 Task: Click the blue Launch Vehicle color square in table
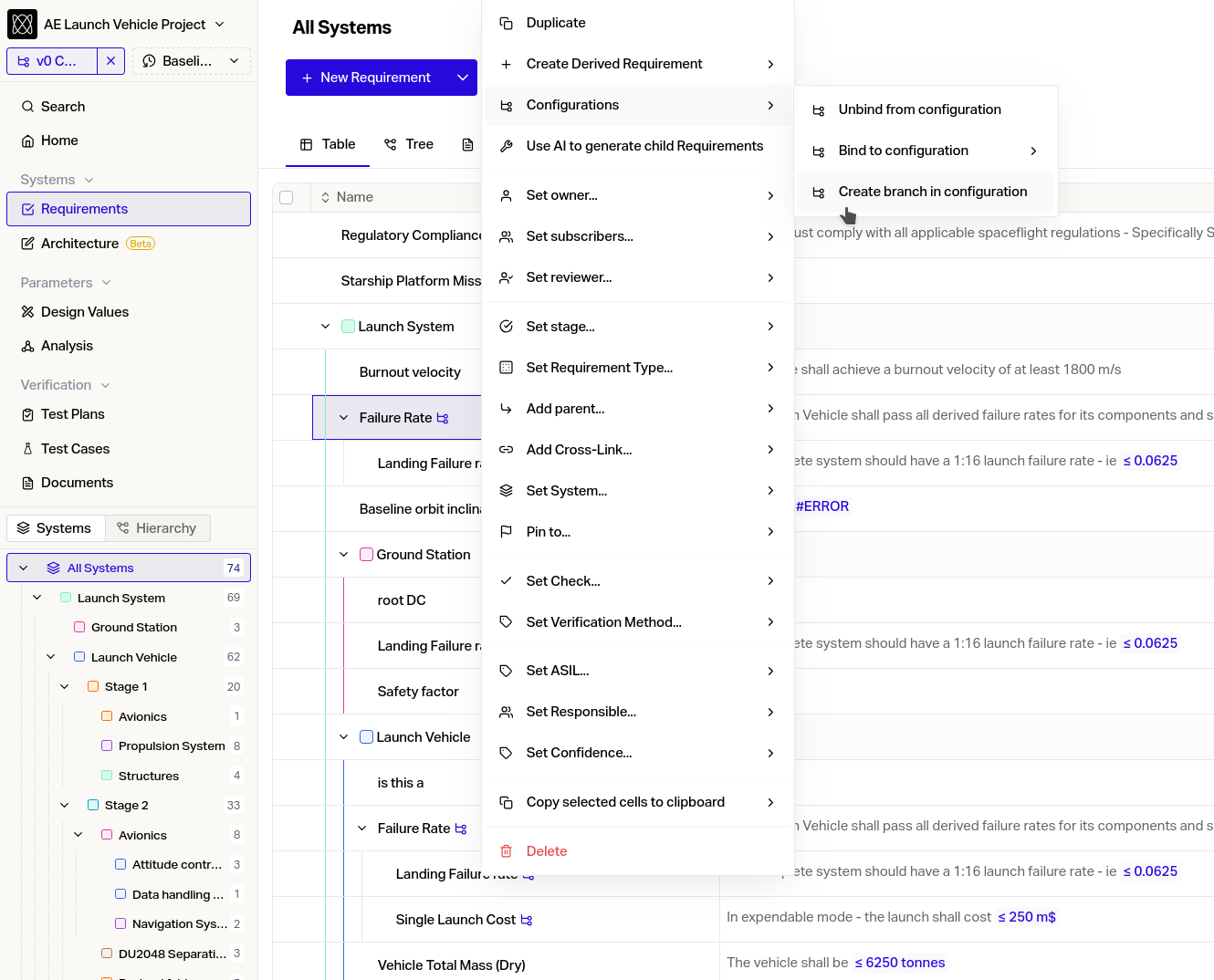coord(366,737)
